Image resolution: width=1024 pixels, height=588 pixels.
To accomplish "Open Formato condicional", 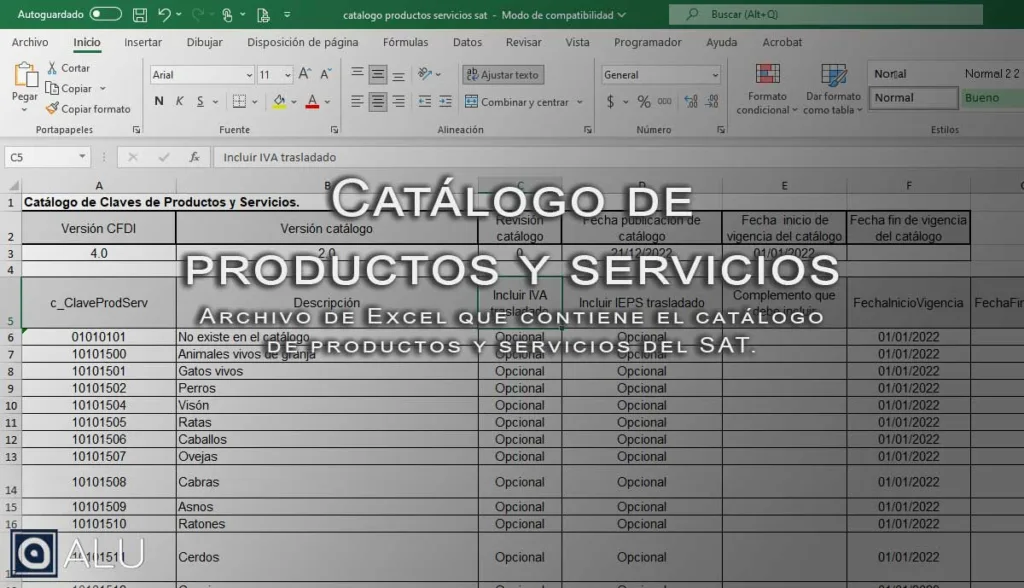I will pyautogui.click(x=767, y=89).
